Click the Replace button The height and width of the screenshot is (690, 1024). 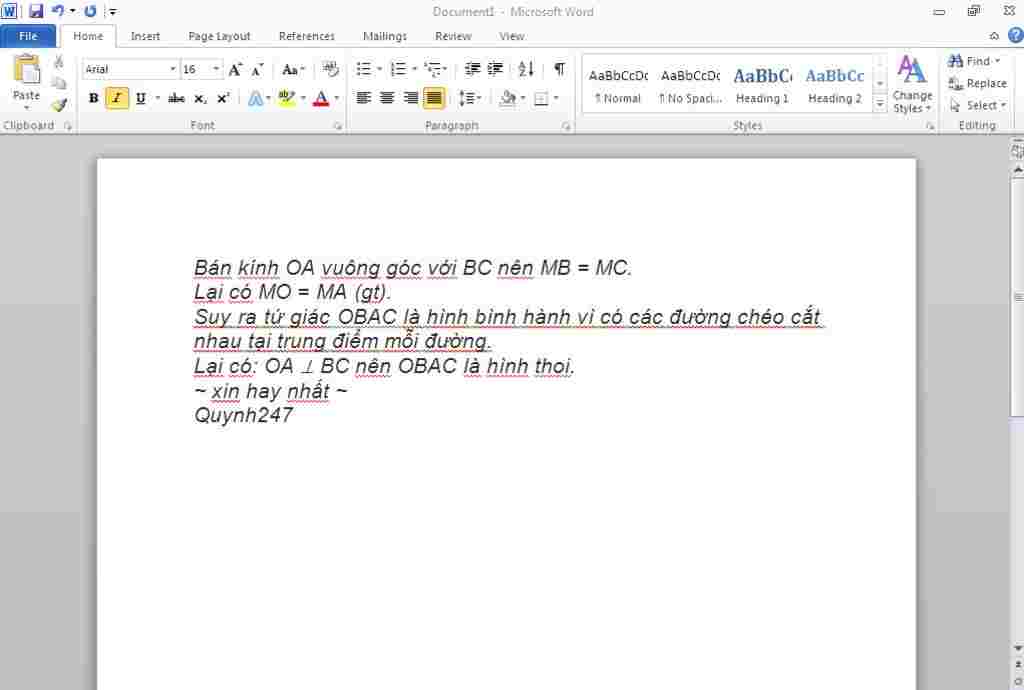click(978, 83)
